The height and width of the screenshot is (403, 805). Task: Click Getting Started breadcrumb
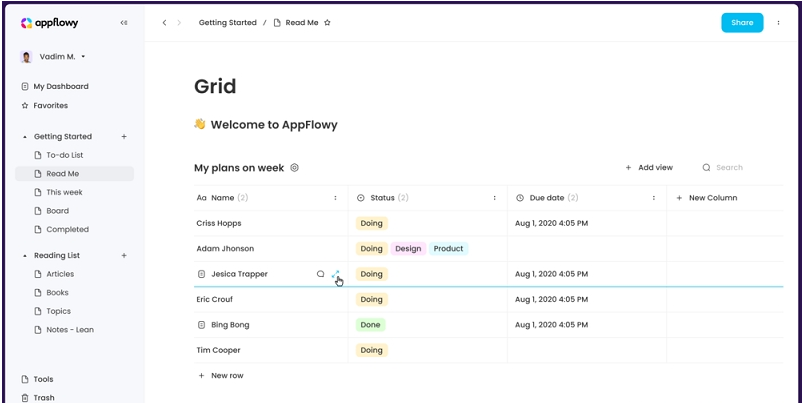coord(227,23)
